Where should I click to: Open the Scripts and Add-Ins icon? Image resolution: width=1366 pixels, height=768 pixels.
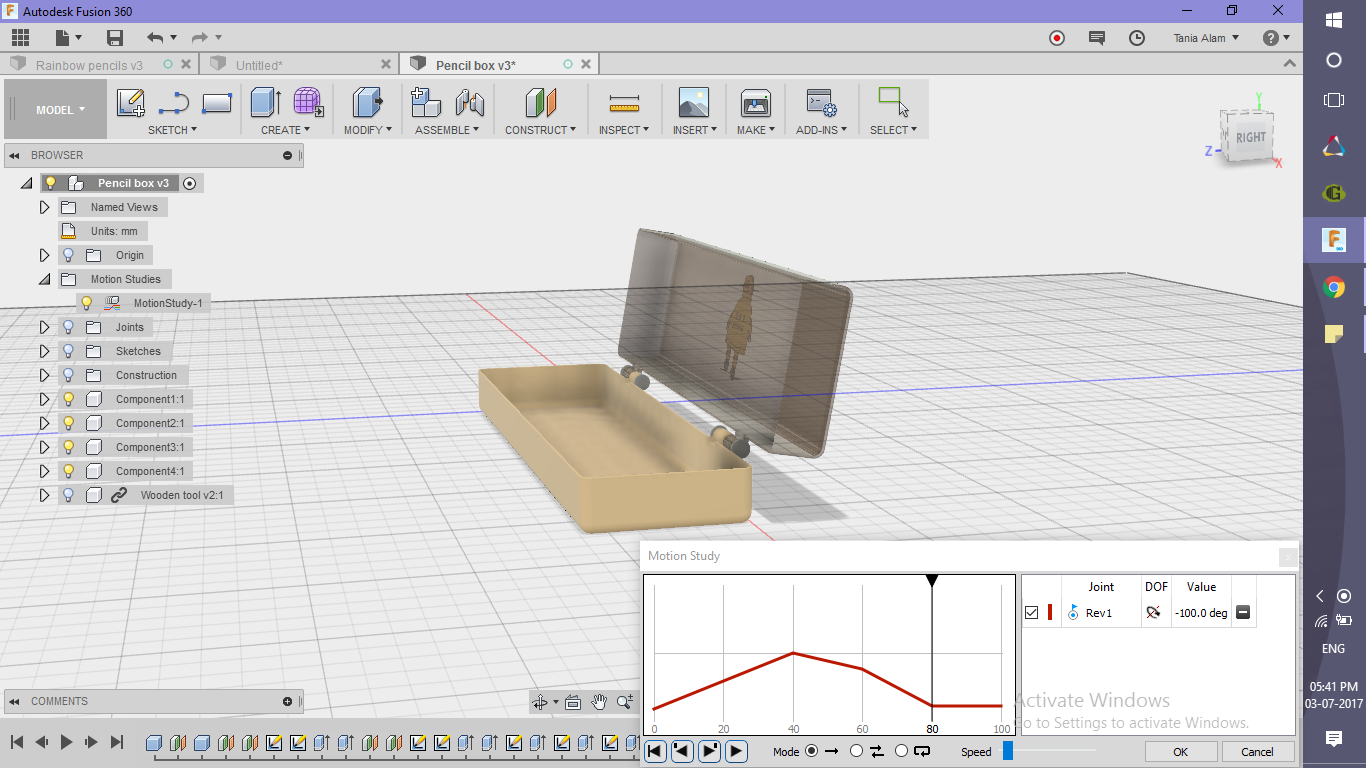click(x=821, y=103)
